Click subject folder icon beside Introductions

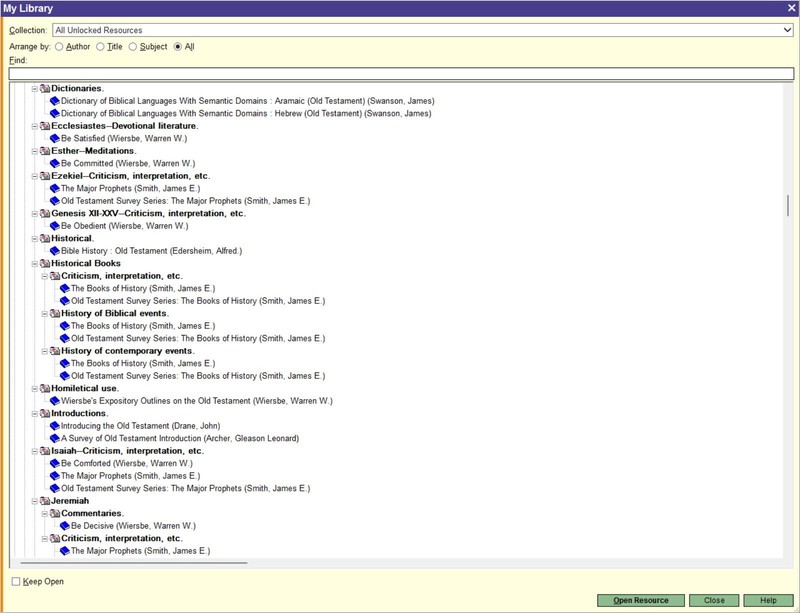45,413
